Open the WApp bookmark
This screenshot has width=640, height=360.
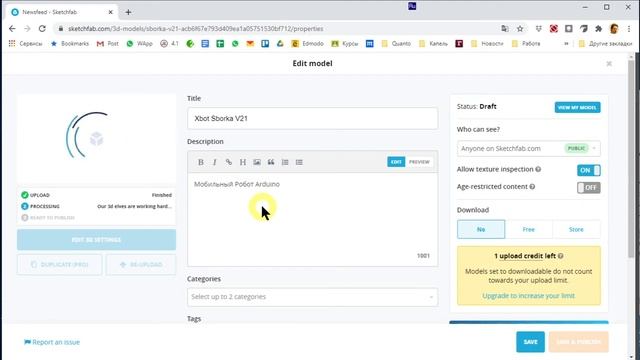pos(140,43)
